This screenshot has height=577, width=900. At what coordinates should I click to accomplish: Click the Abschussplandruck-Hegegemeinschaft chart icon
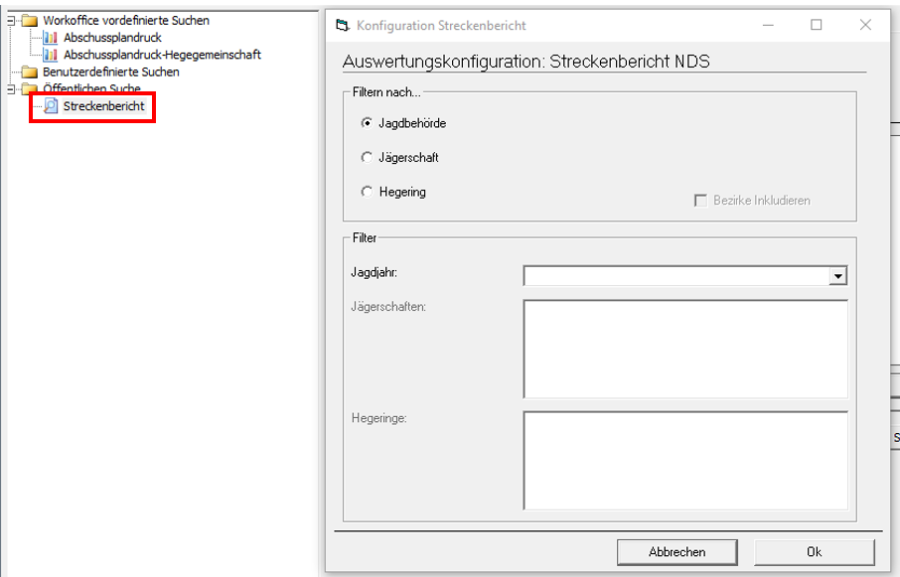[x=51, y=55]
